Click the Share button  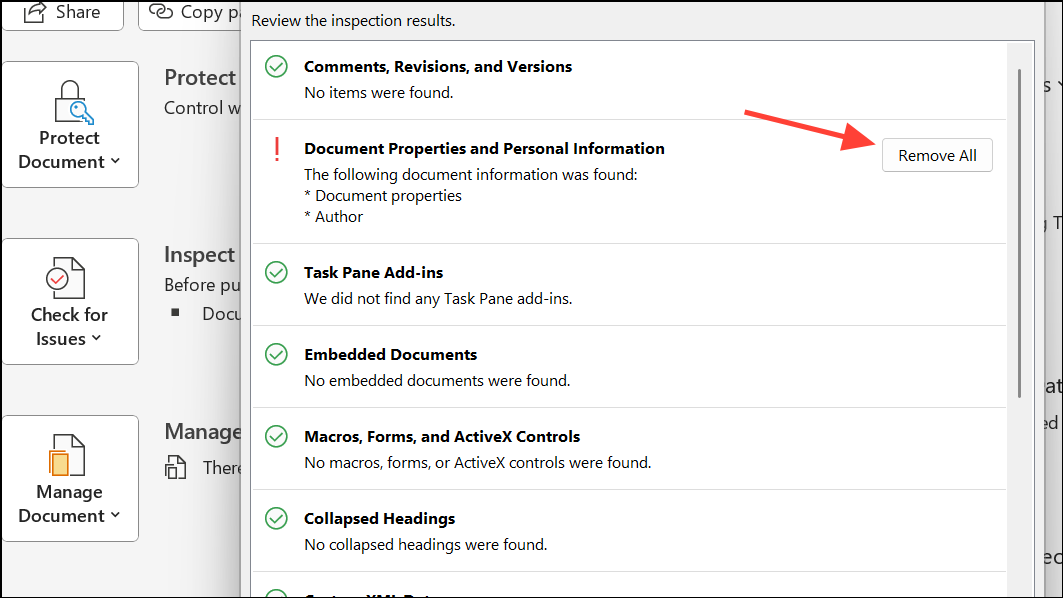click(x=62, y=12)
